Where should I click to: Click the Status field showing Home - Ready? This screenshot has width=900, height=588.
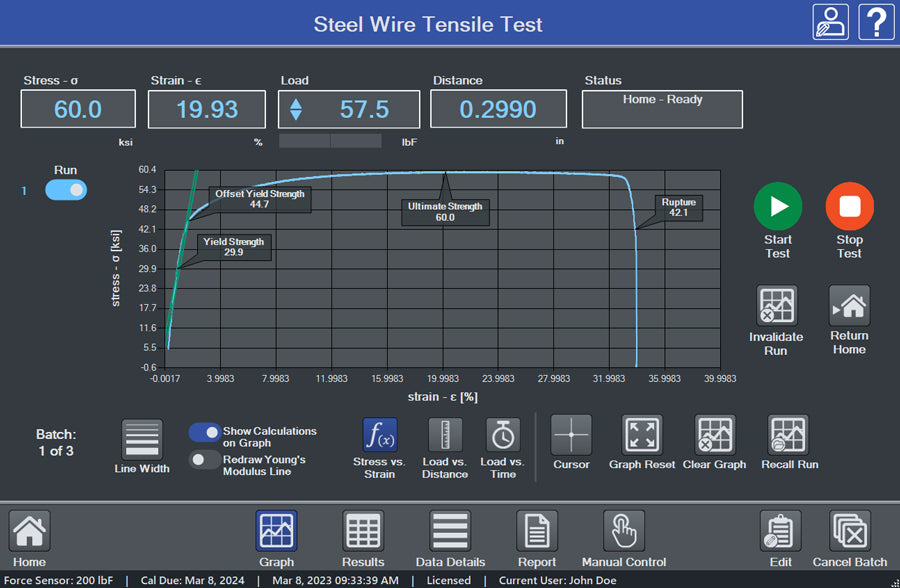click(x=661, y=108)
